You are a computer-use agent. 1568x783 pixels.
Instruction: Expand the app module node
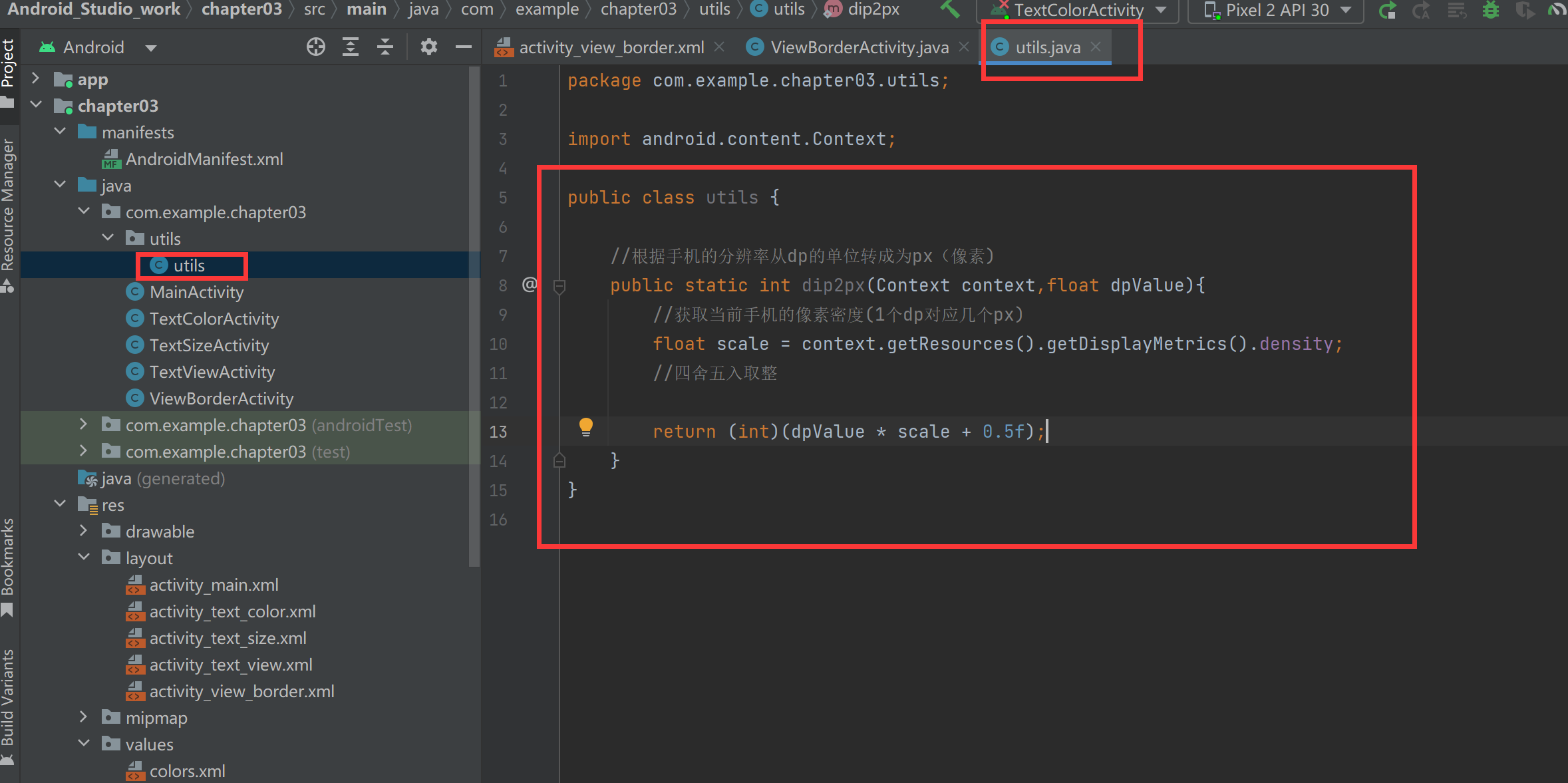(36, 78)
